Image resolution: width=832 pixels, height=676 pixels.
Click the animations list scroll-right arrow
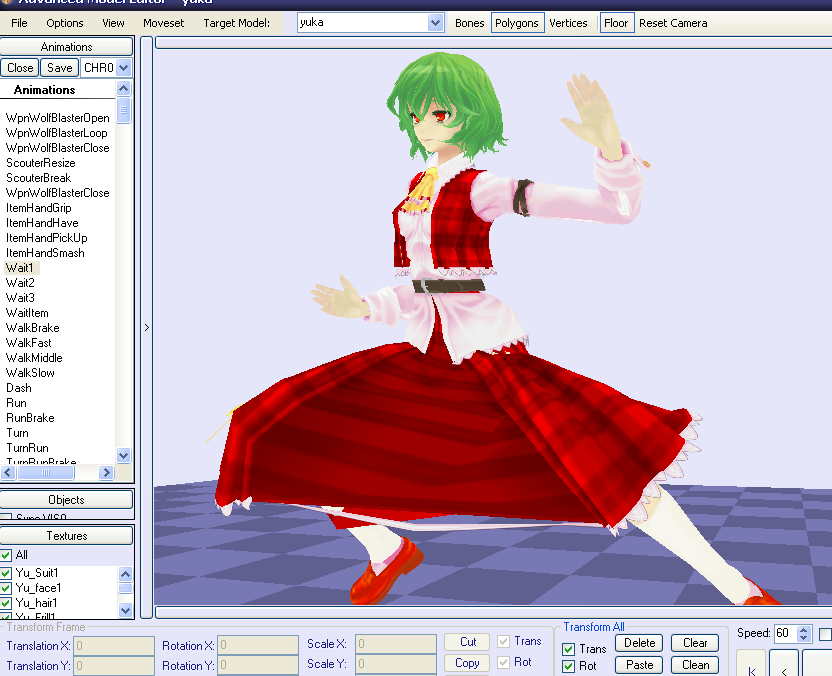(x=106, y=472)
